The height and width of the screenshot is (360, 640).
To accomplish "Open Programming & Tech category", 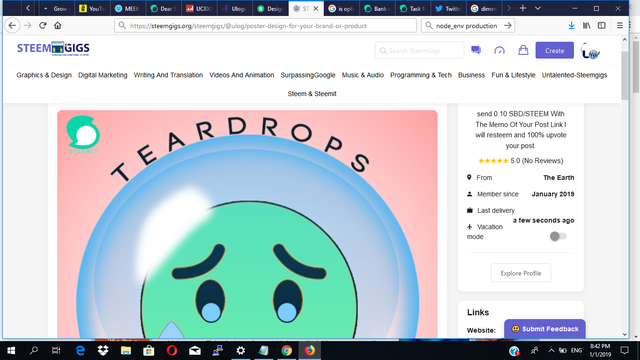I will pos(421,75).
